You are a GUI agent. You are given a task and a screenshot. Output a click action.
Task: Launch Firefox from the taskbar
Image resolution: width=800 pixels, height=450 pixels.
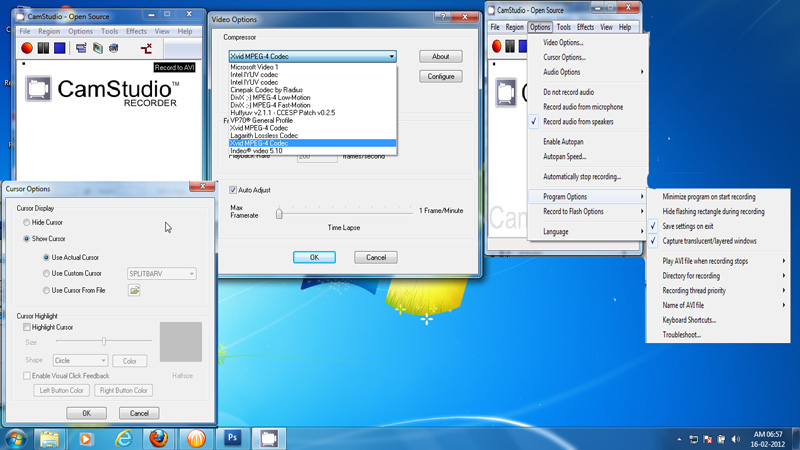pyautogui.click(x=159, y=439)
